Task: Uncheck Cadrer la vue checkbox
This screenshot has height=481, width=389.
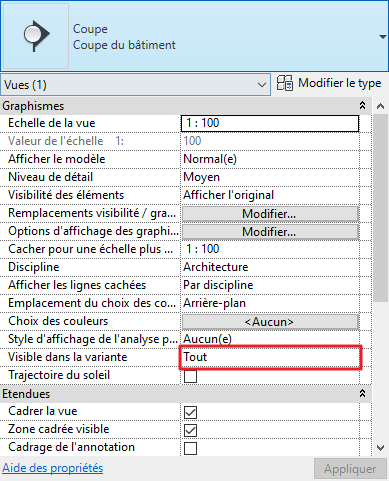Action: (x=190, y=412)
